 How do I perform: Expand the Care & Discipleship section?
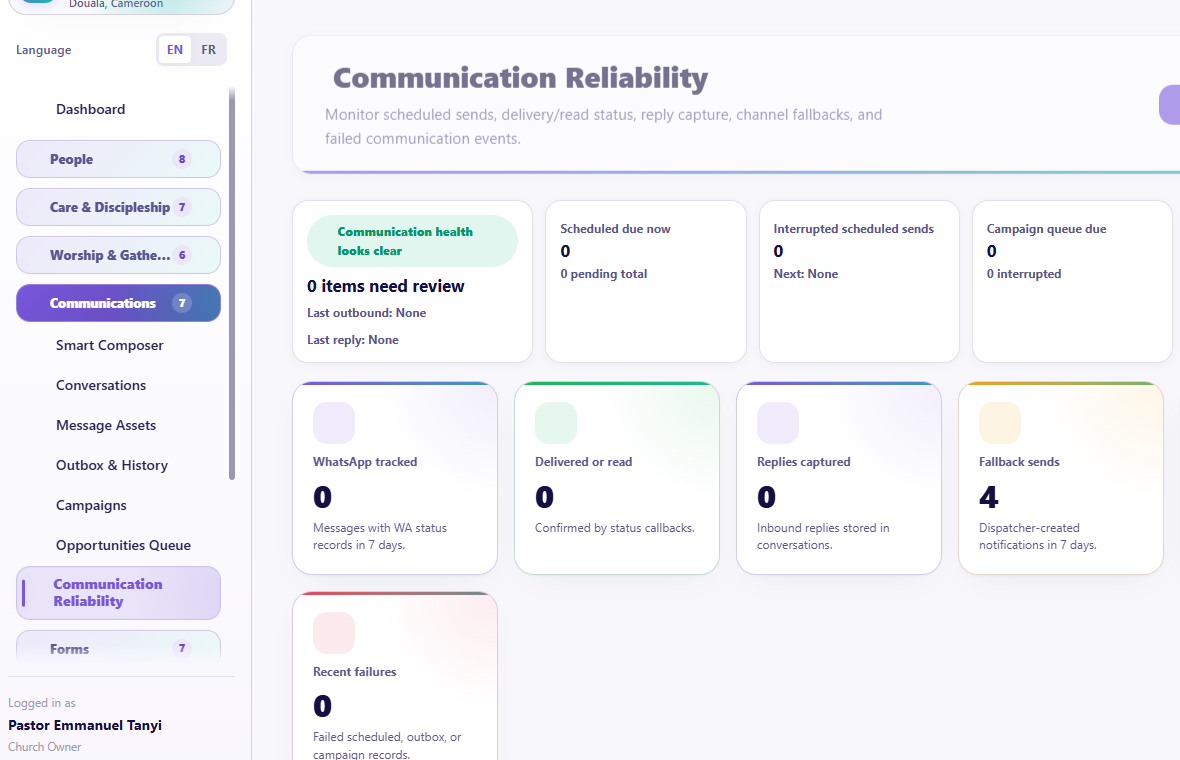point(118,207)
